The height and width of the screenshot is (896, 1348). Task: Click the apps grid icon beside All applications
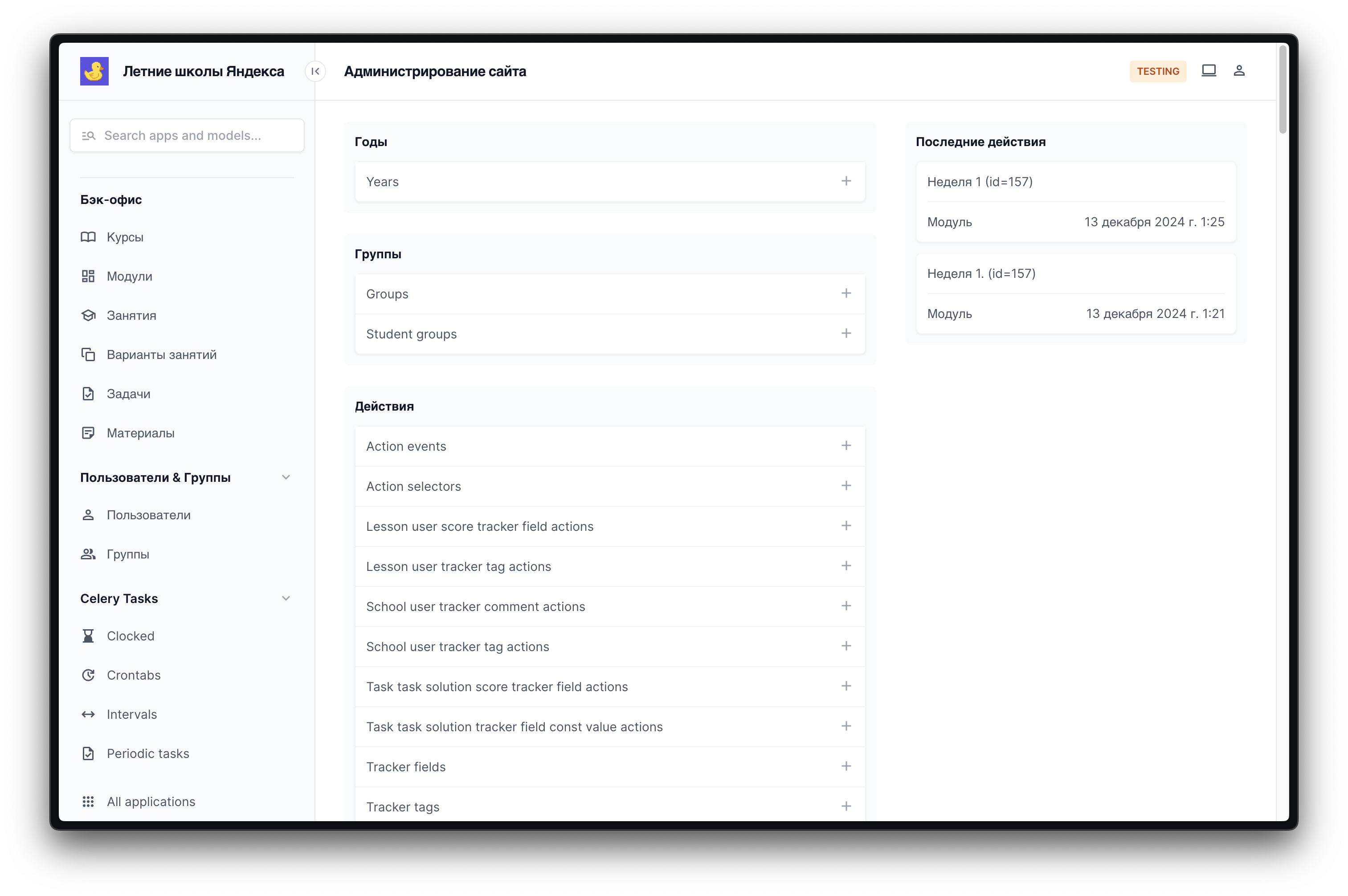(x=88, y=802)
